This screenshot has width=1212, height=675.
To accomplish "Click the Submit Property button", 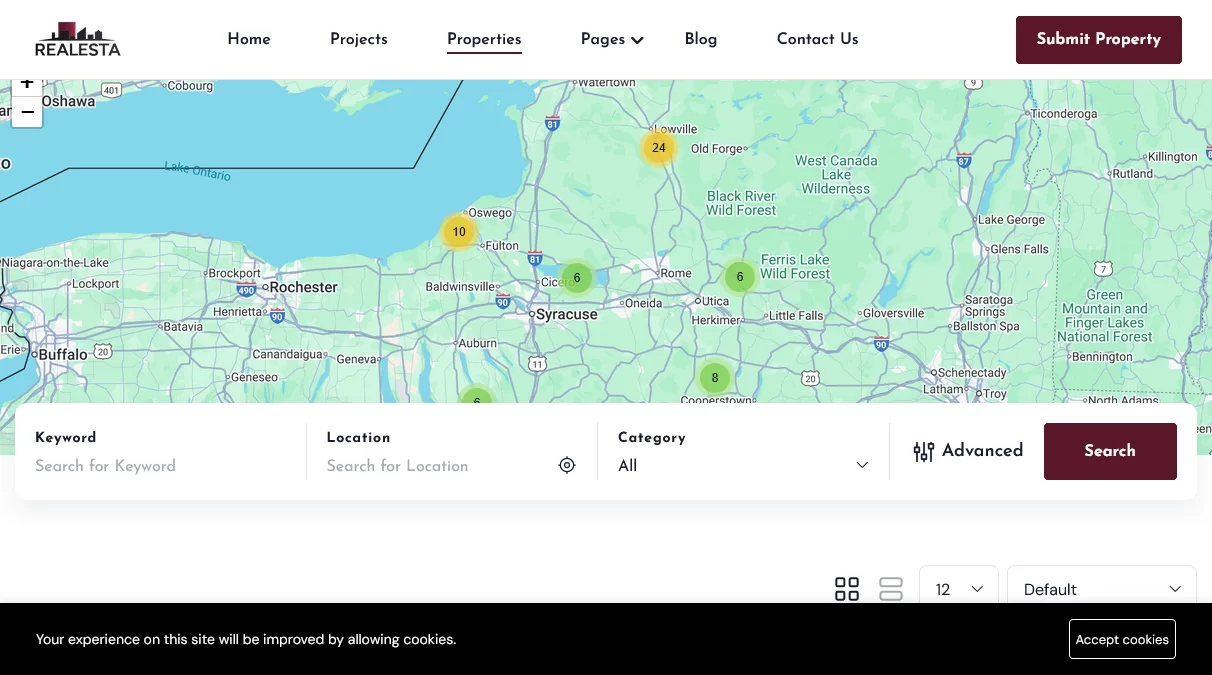I will click(x=1098, y=40).
